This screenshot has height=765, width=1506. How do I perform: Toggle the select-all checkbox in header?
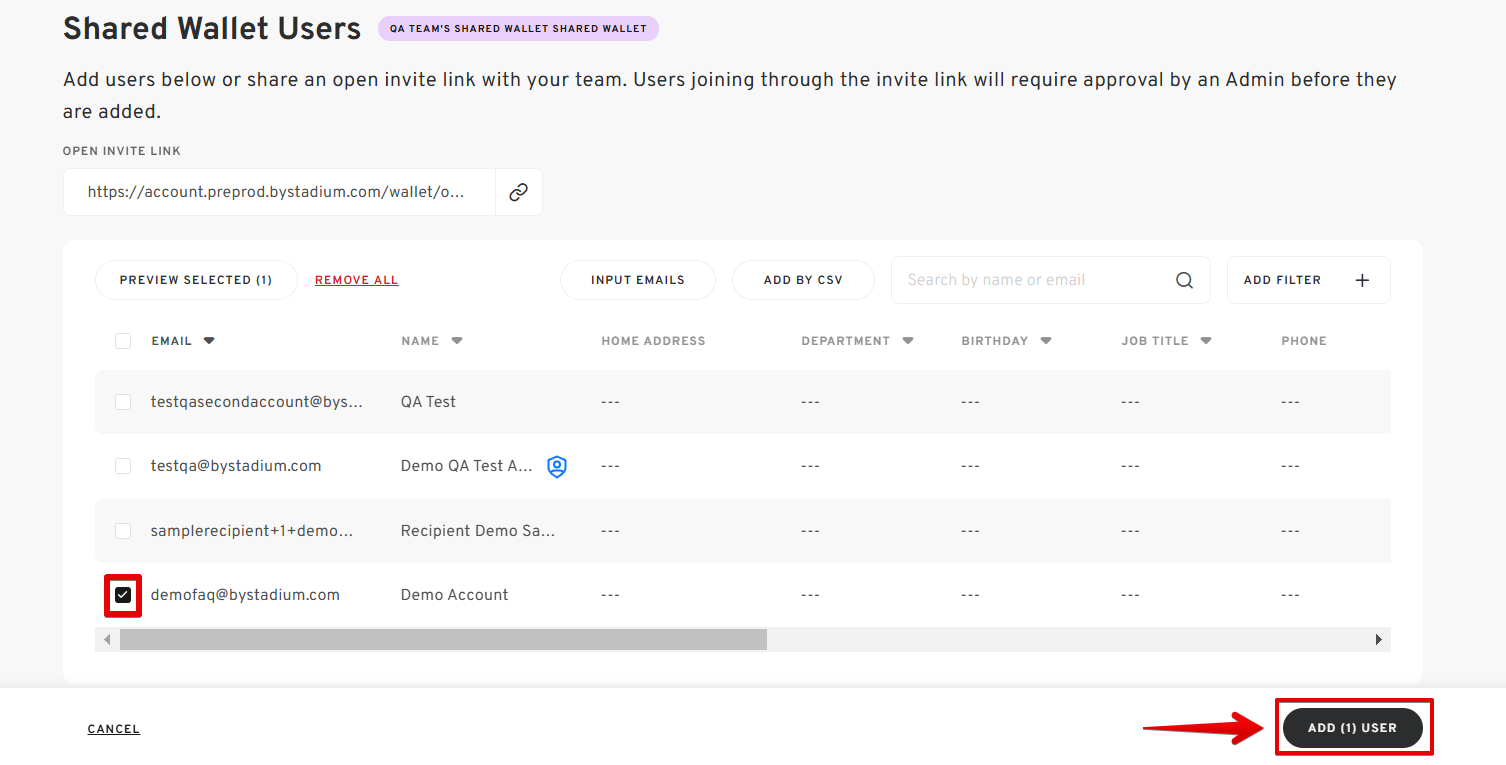pyautogui.click(x=123, y=341)
